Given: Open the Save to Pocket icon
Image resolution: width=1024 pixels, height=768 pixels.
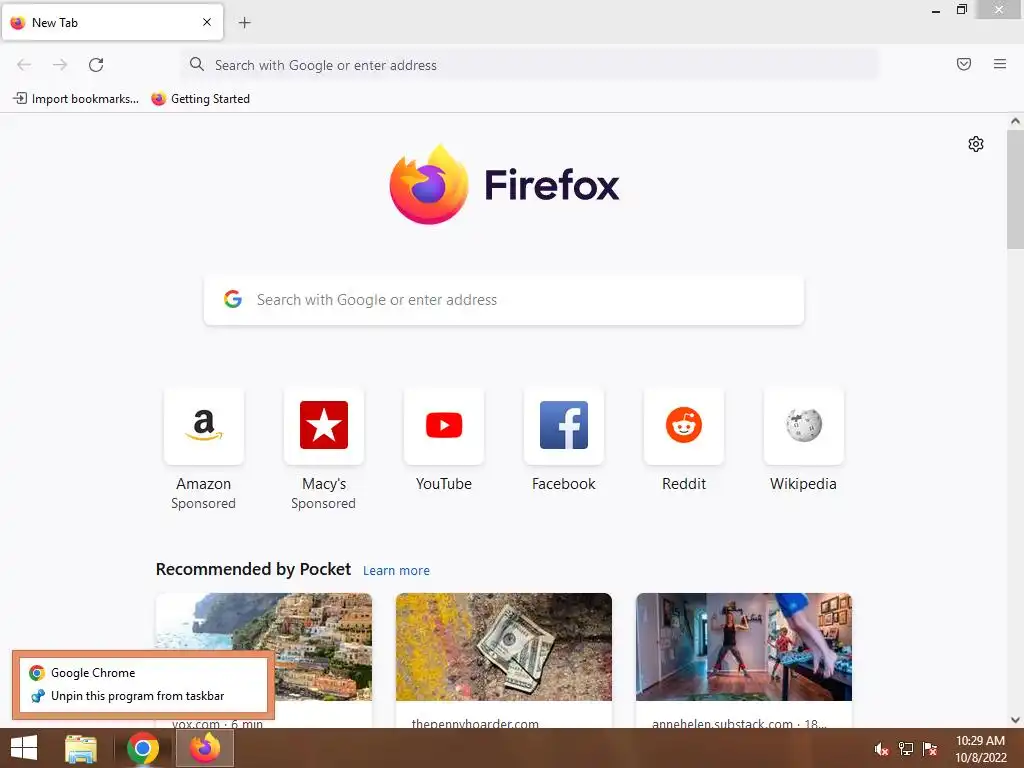Looking at the screenshot, I should (964, 64).
